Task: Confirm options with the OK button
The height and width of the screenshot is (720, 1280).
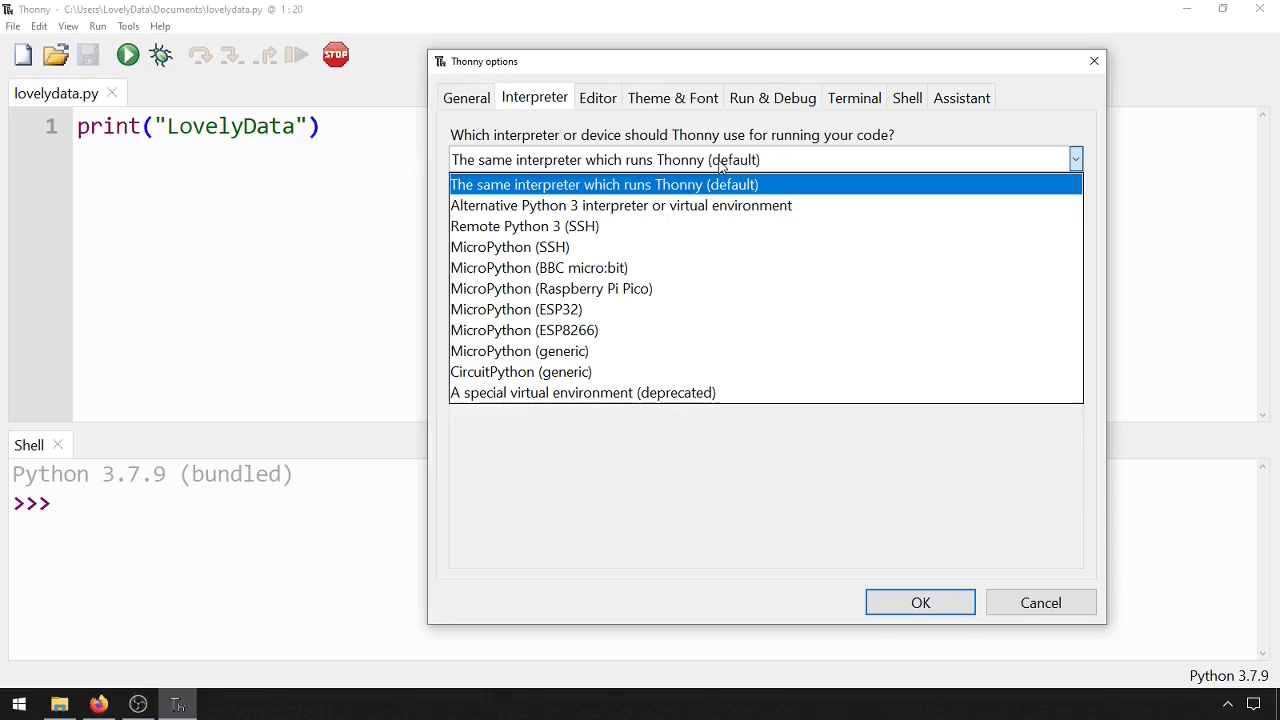Action: coord(920,603)
